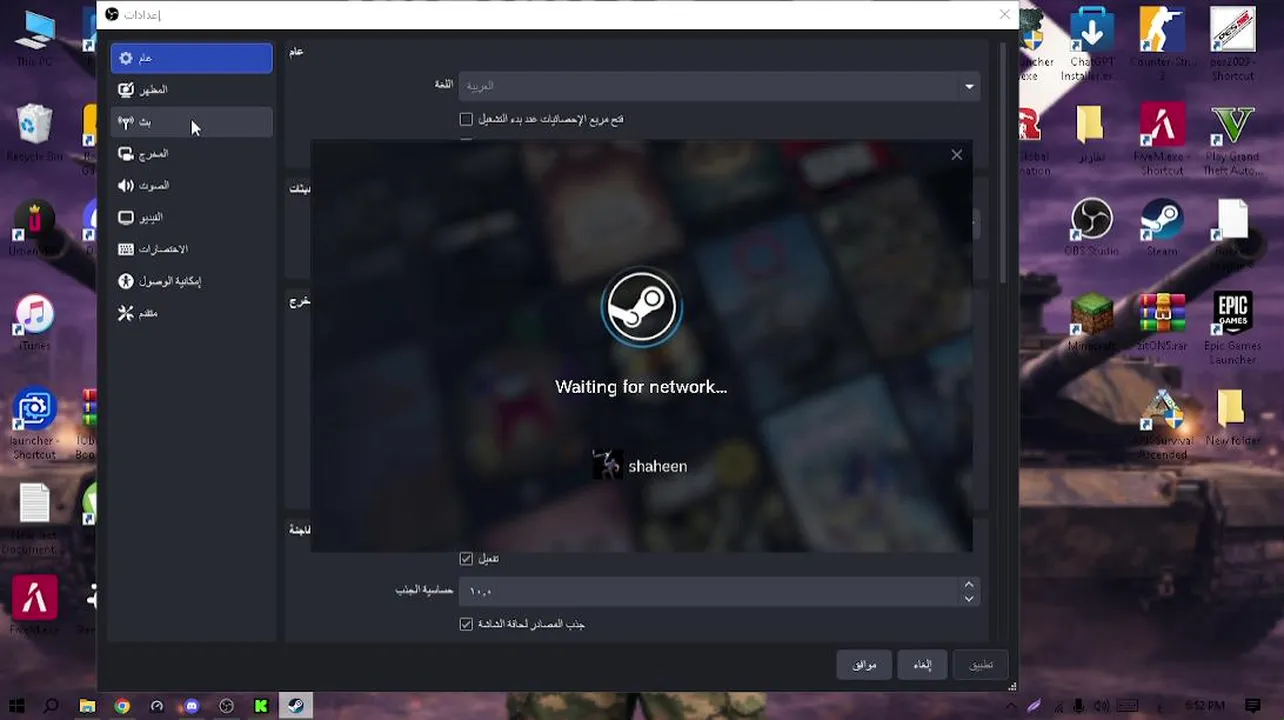Toggle open stats dialog on startup checkbox
Image resolution: width=1284 pixels, height=720 pixels.
point(466,119)
